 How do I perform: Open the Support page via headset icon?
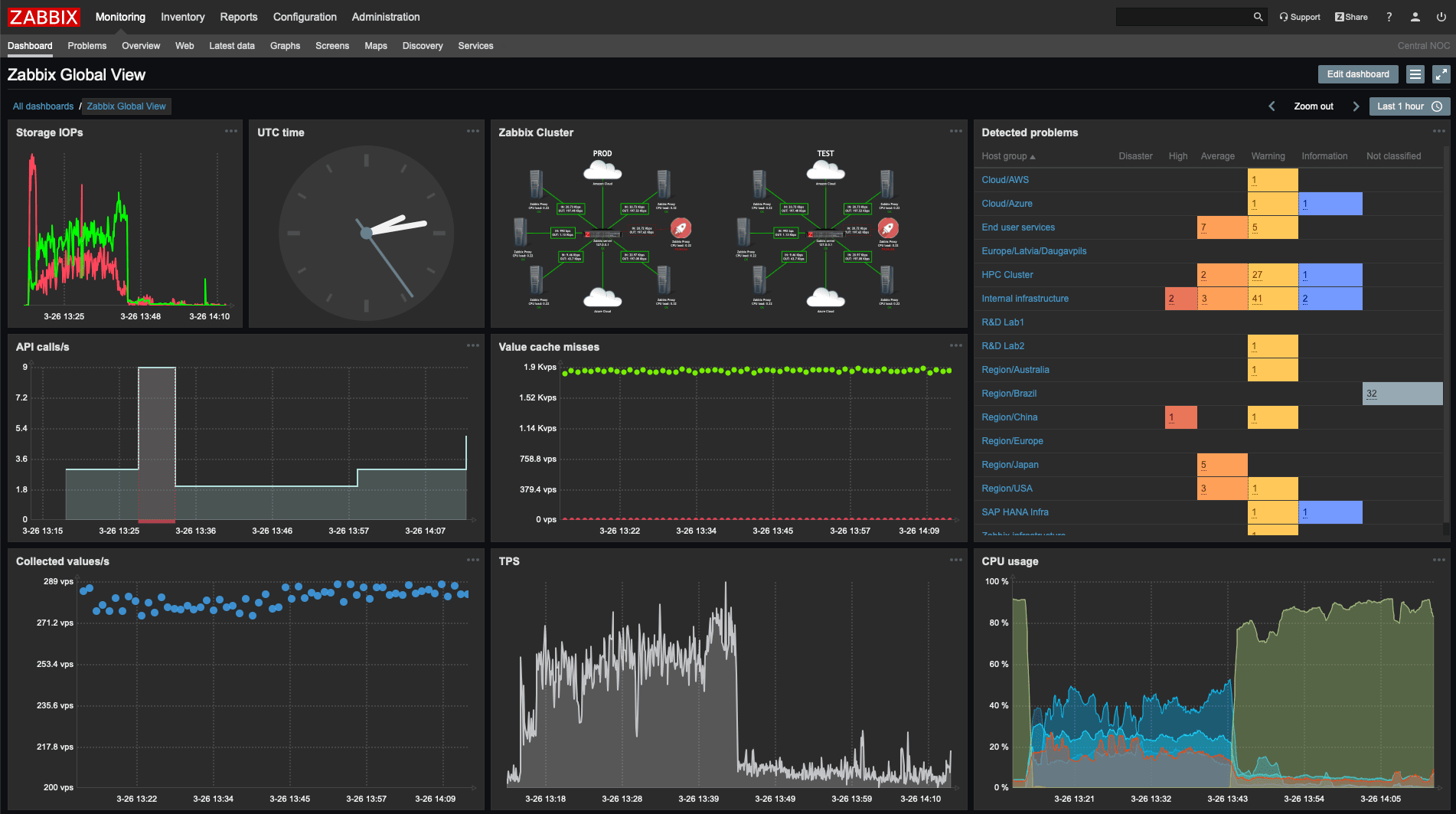(x=1283, y=16)
